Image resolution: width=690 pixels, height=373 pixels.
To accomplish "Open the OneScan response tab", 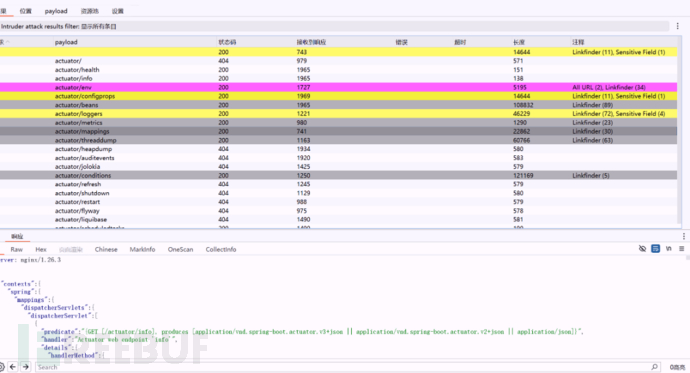I will 180,249.
